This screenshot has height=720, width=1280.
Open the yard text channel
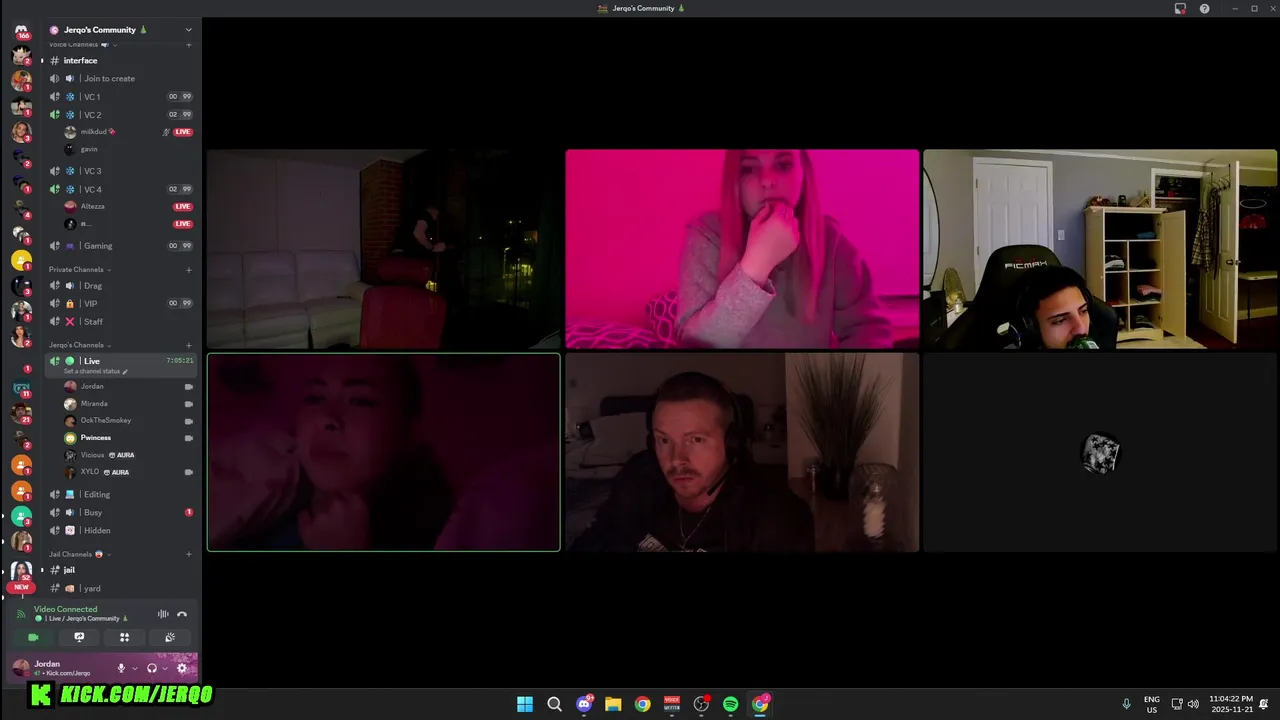(121, 588)
